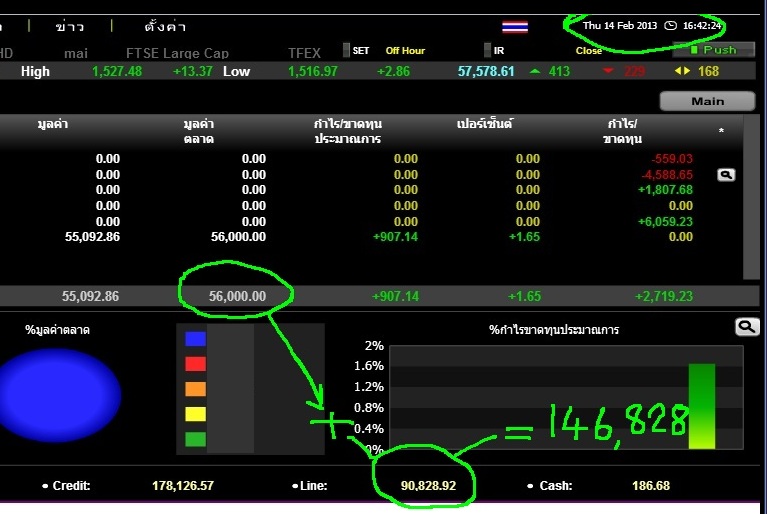The height and width of the screenshot is (514, 767).
Task: Click the asterisk column header
Action: (721, 131)
